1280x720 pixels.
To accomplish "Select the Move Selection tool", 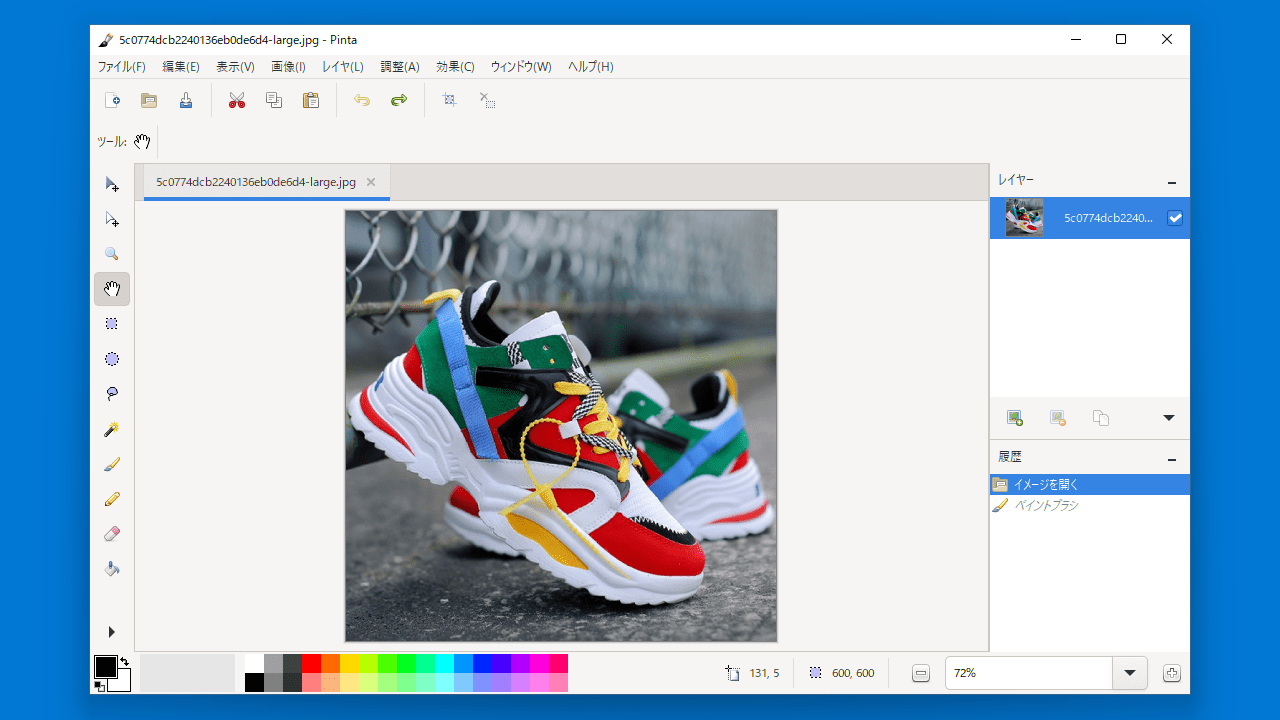I will (112, 219).
